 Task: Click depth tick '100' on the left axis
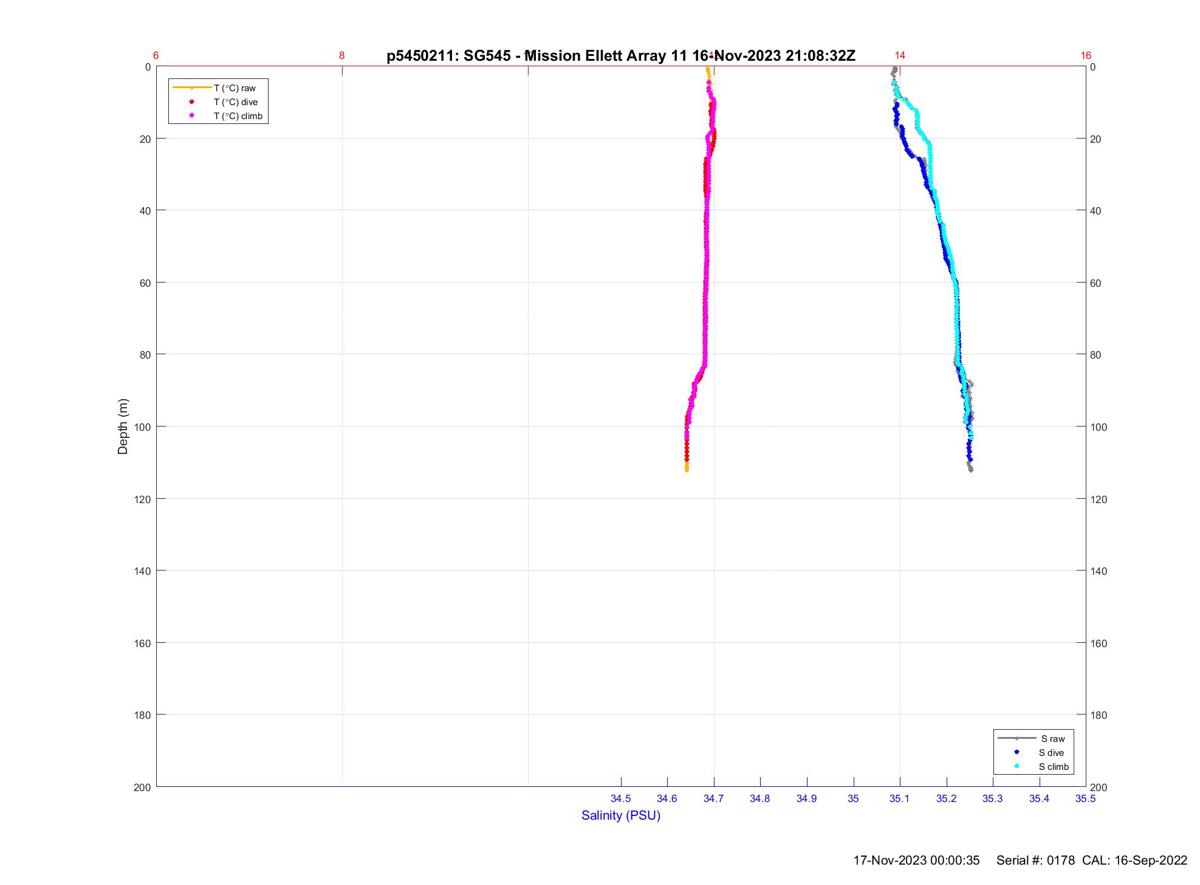(x=142, y=427)
